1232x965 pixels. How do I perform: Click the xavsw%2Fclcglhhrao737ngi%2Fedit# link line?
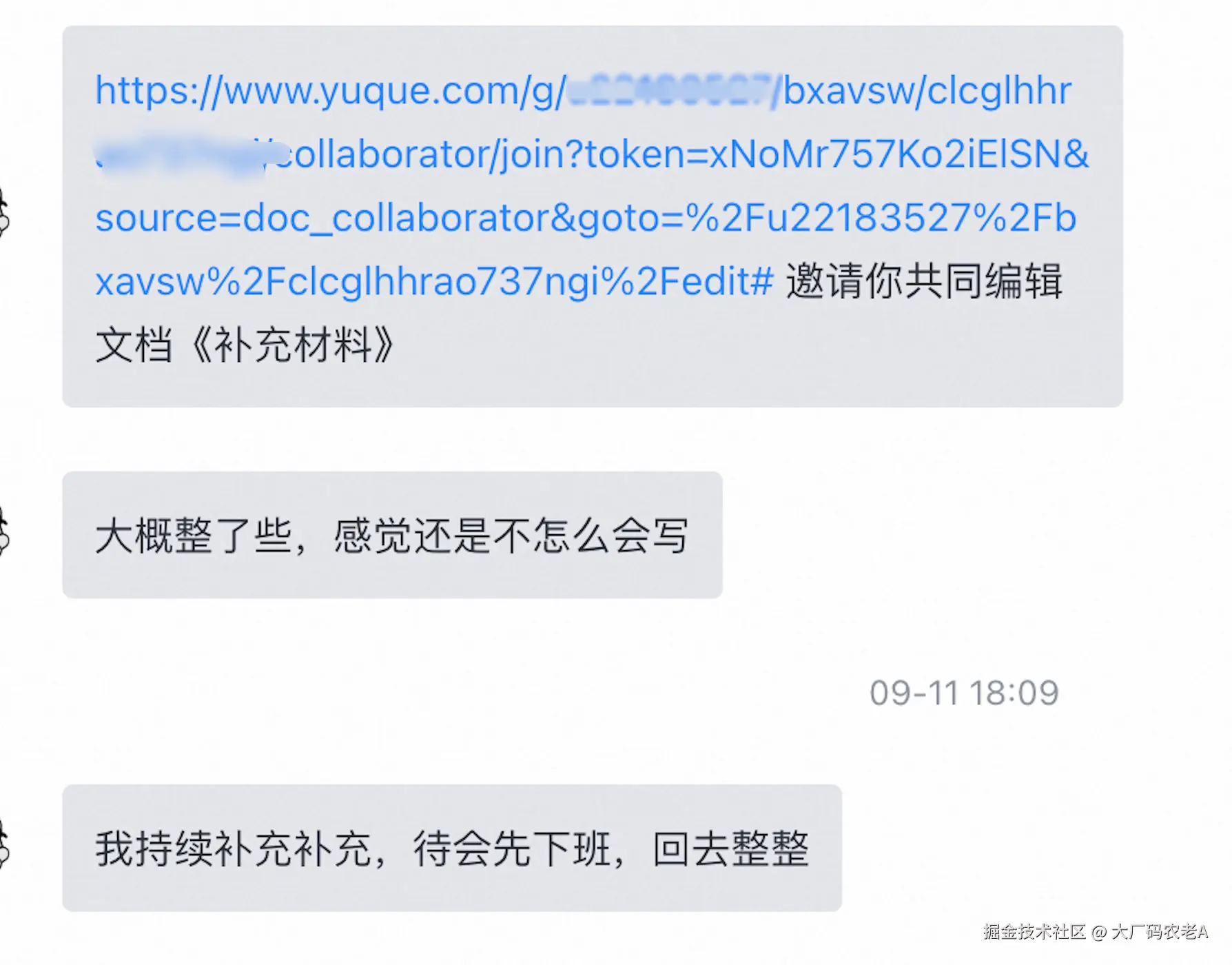tap(434, 282)
